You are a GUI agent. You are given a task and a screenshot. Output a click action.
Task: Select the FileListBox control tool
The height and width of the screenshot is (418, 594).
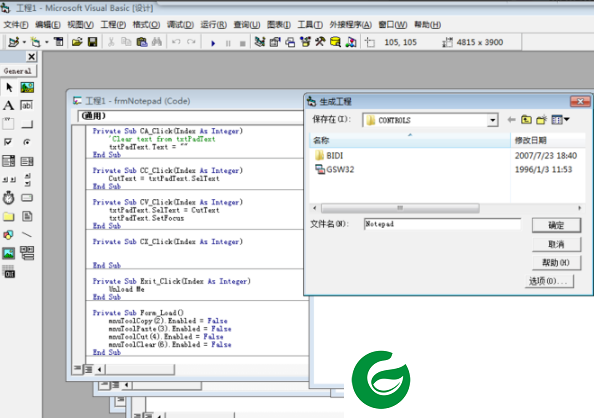(27, 216)
